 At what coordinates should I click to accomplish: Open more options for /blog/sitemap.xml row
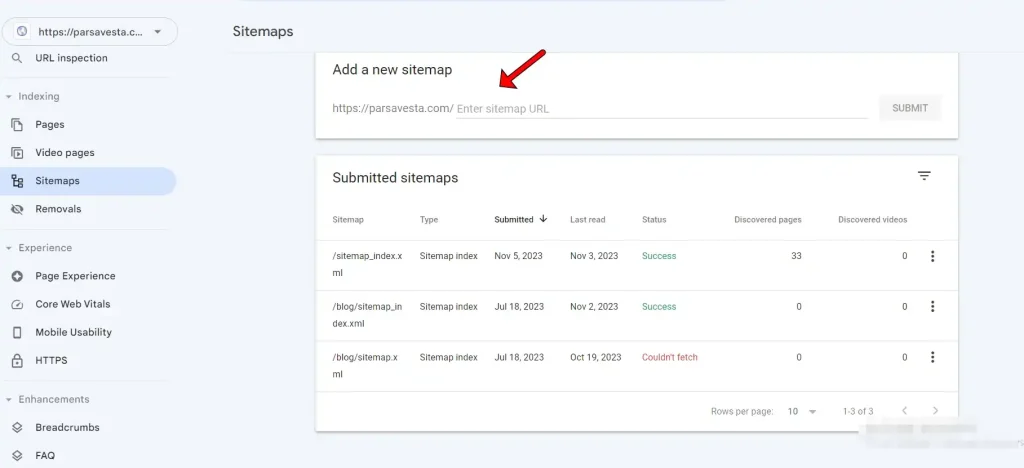click(x=933, y=357)
